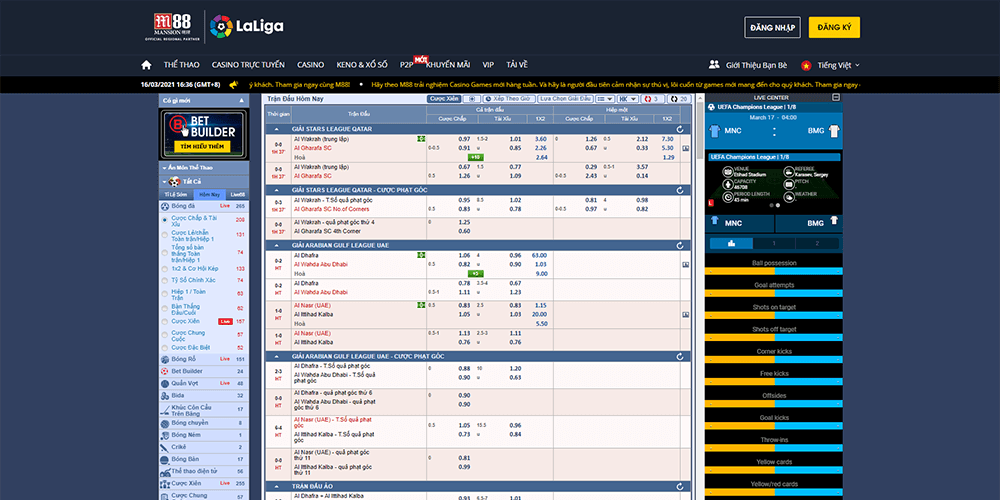Screen dimensions: 1000x500
Task: Click the M88 Mansion logo
Action: [x=171, y=26]
